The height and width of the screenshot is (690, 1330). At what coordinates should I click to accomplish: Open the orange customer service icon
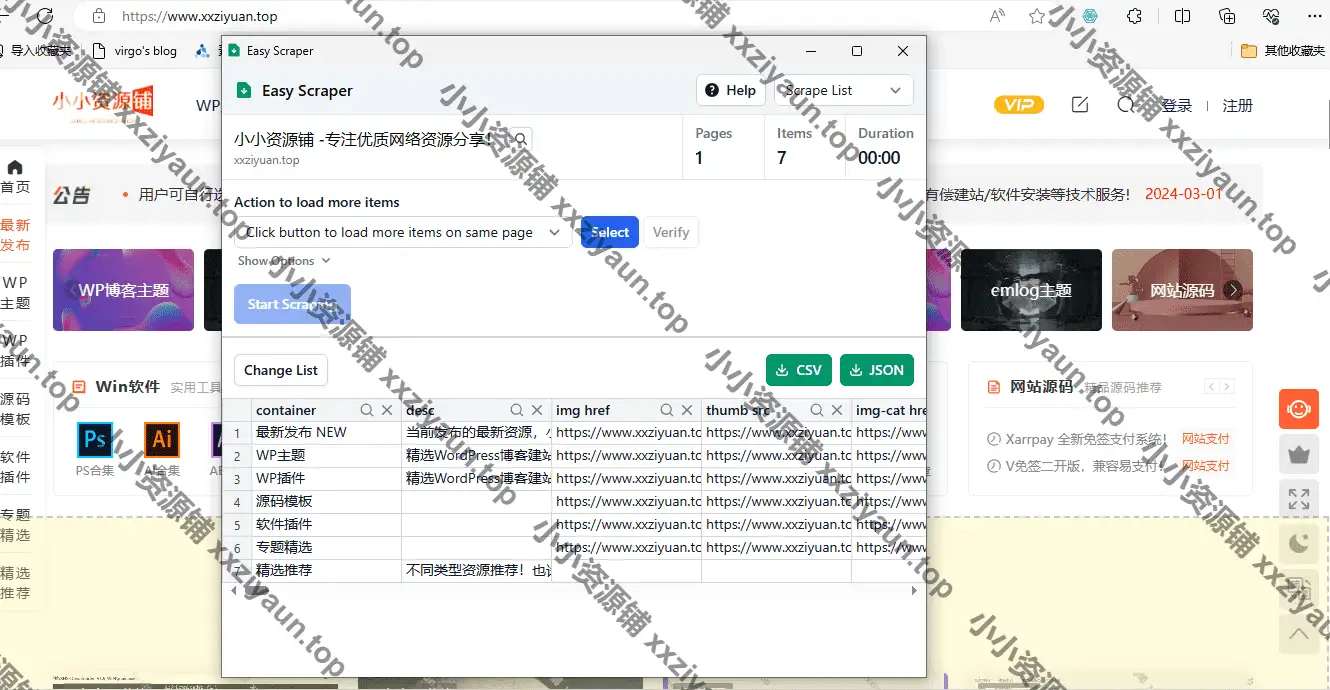coord(1299,409)
